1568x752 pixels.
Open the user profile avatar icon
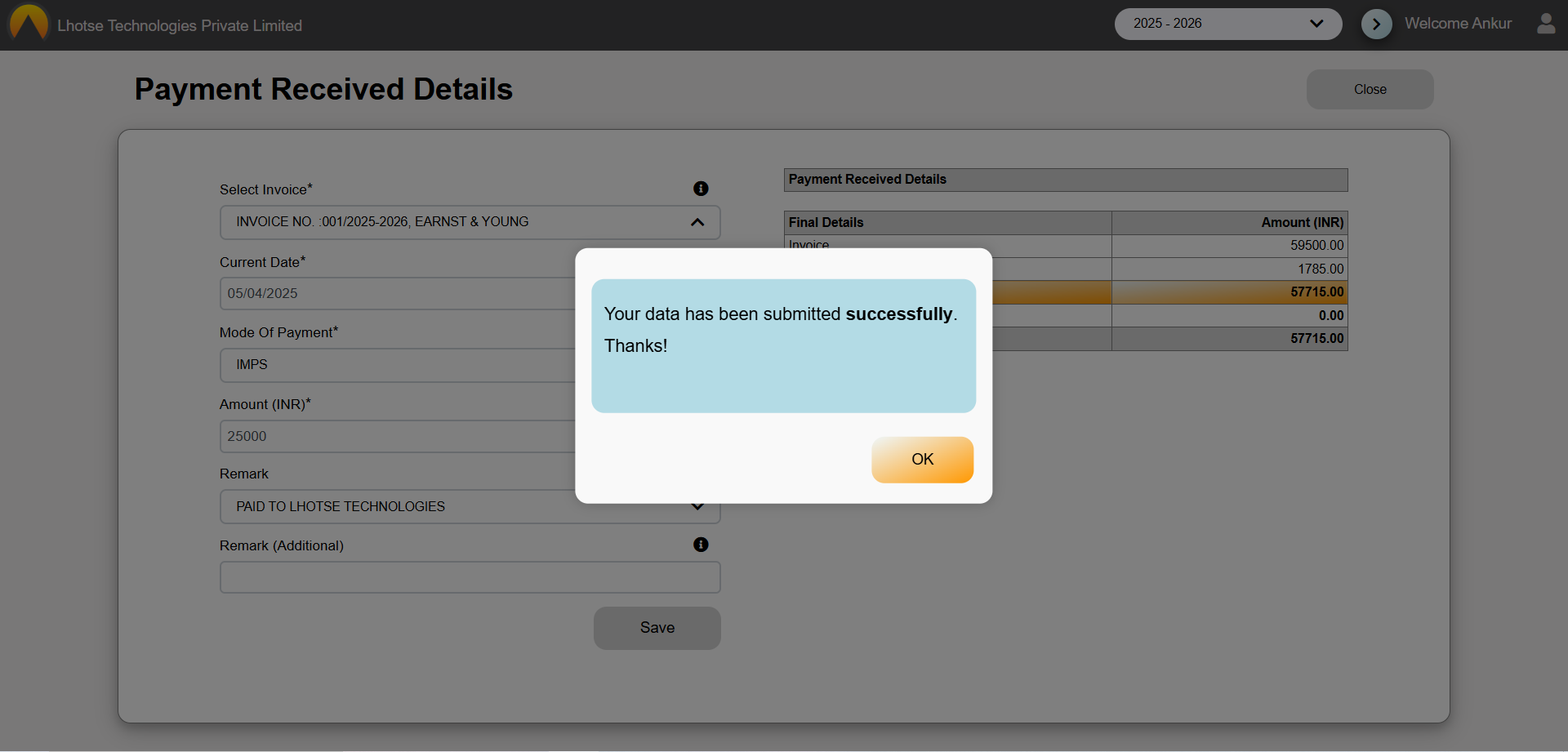click(x=1546, y=24)
